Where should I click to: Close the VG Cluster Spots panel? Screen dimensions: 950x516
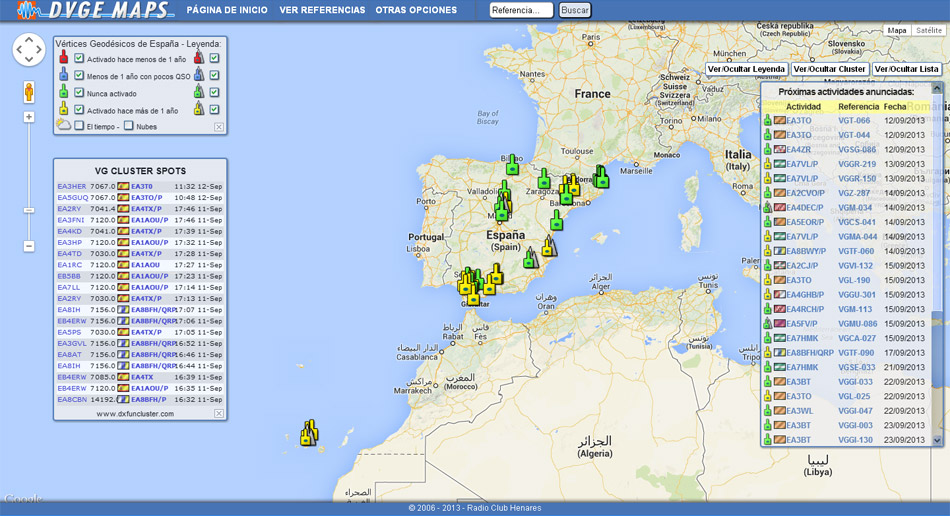(x=219, y=414)
